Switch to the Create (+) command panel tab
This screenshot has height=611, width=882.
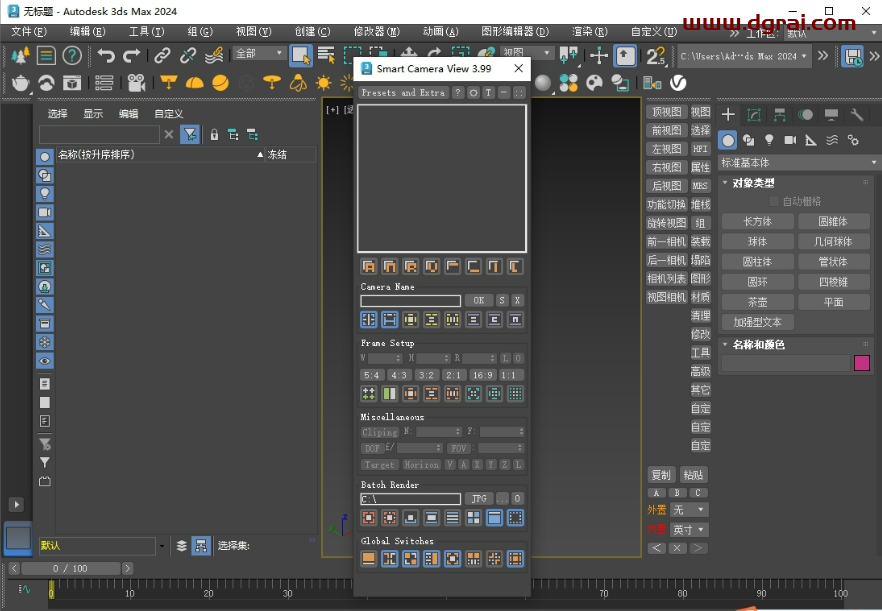pyautogui.click(x=728, y=115)
